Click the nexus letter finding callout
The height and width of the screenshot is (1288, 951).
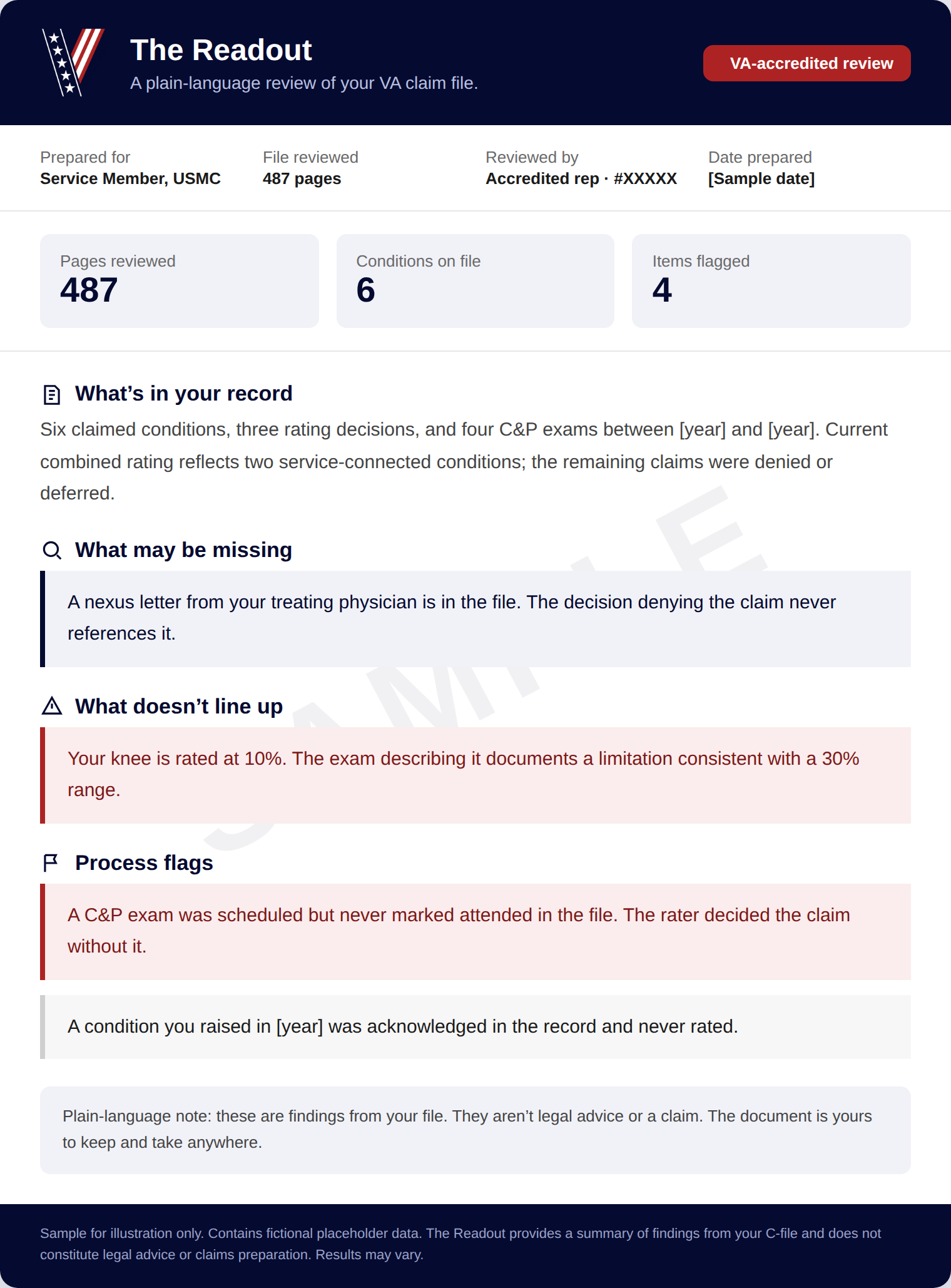[x=475, y=619]
